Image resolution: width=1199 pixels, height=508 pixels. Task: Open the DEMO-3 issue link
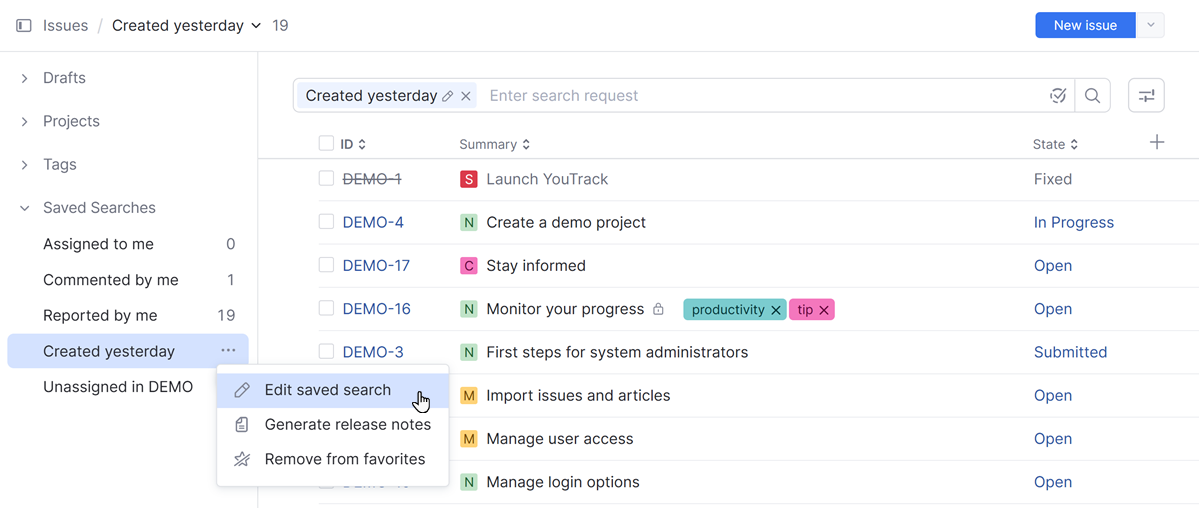(x=373, y=352)
